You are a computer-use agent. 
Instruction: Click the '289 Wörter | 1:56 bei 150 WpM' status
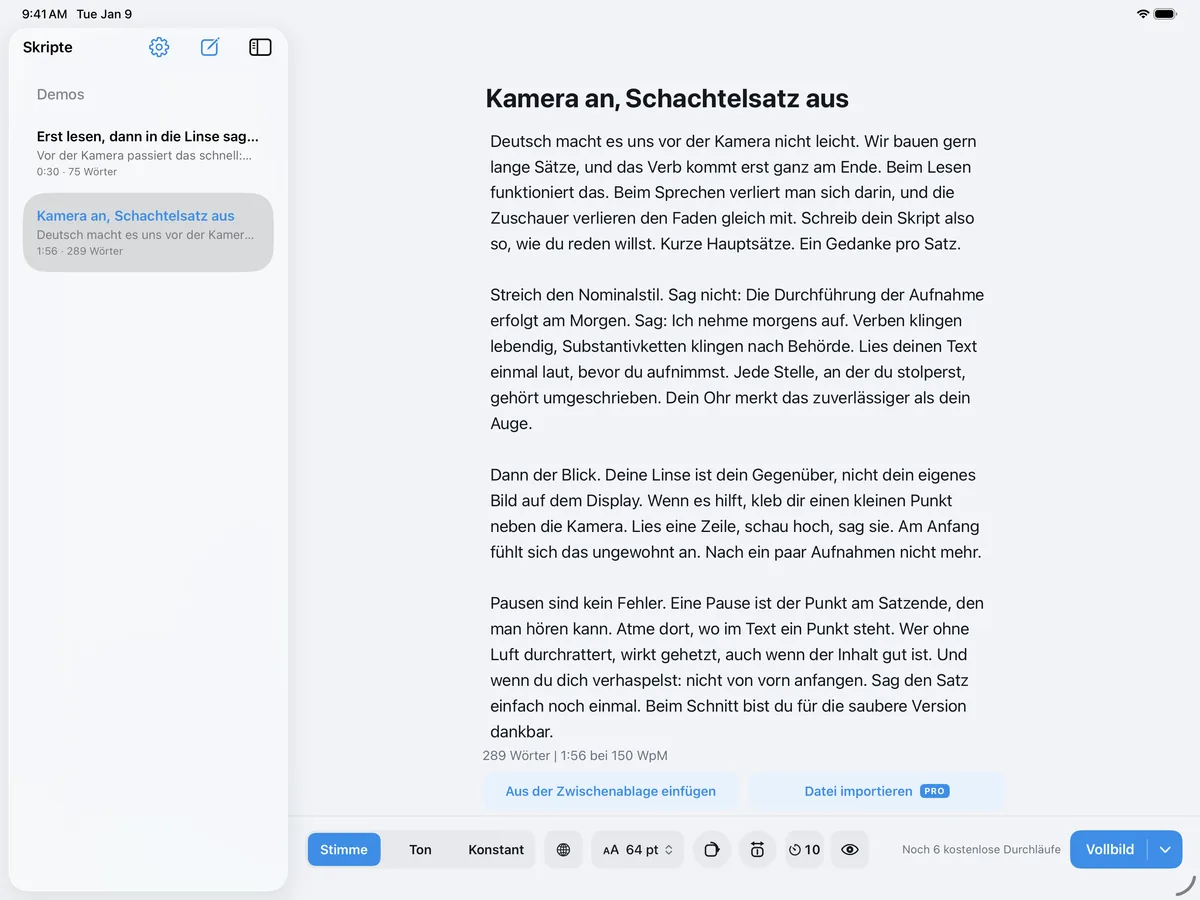point(575,756)
